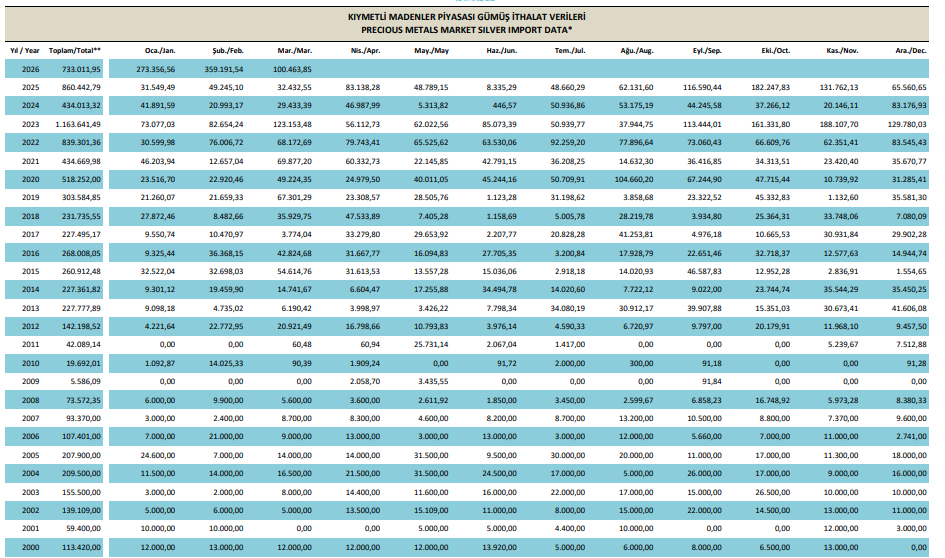945x558 pixels.
Task: Click the 2024 June value 446,57
Action: point(502,106)
